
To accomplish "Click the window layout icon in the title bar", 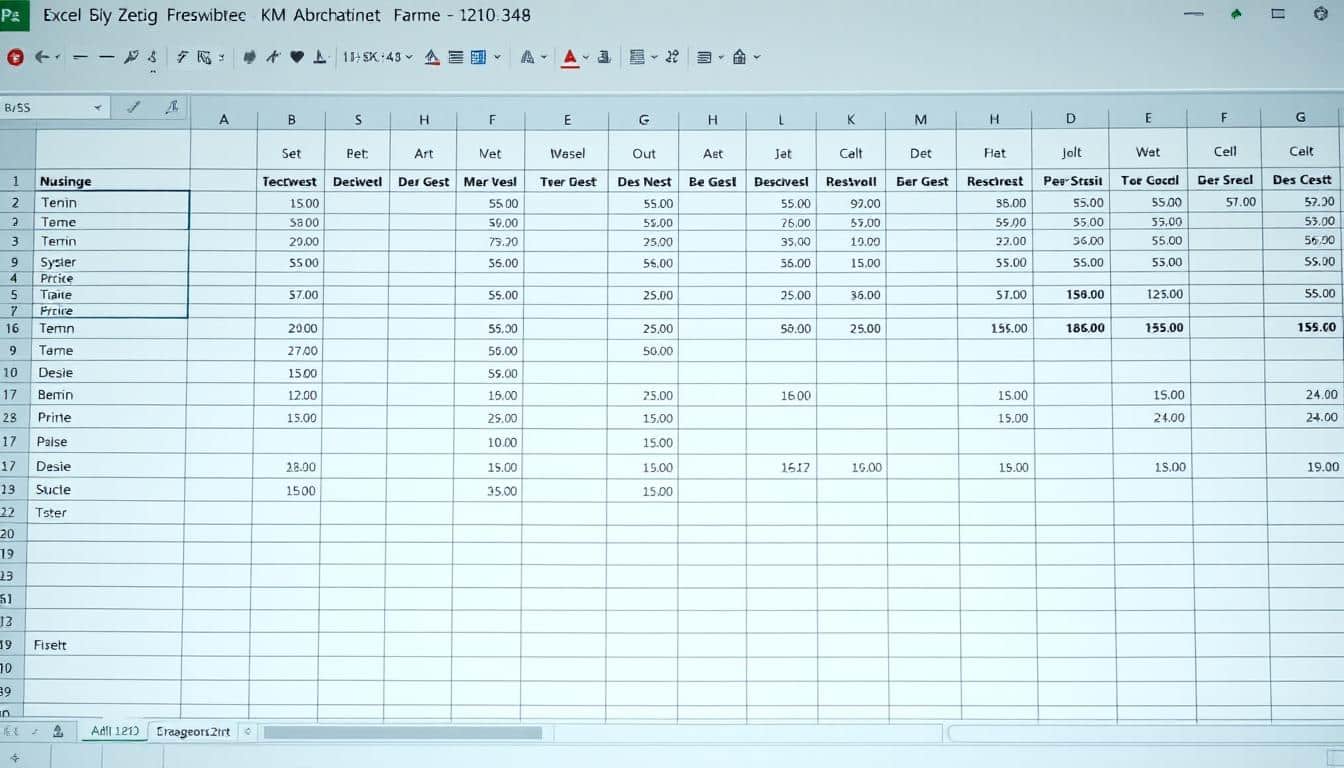I will [x=1277, y=14].
